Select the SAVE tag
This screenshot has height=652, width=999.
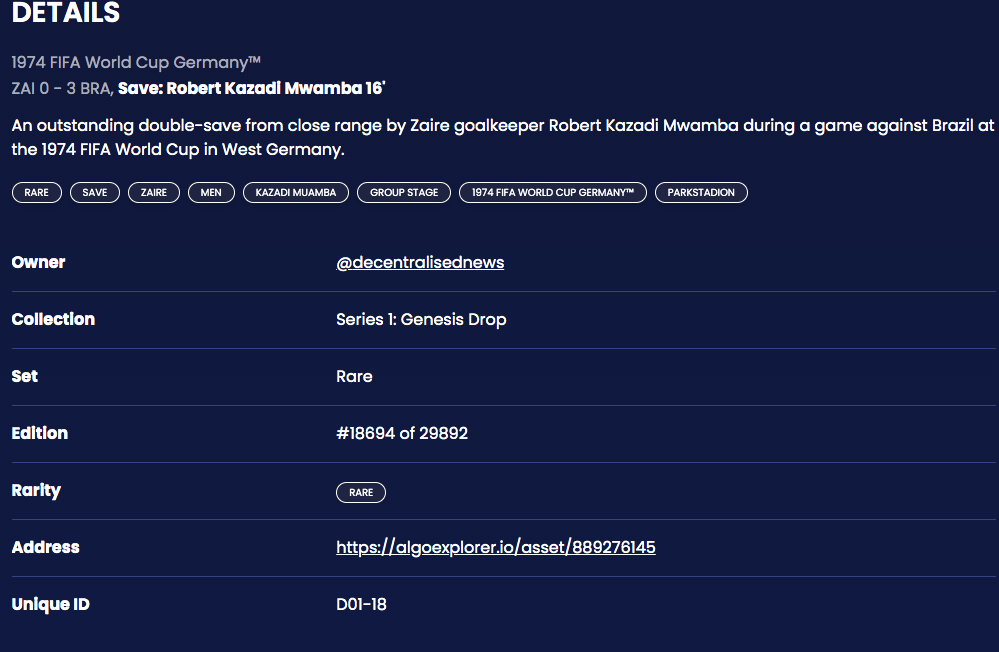(95, 192)
